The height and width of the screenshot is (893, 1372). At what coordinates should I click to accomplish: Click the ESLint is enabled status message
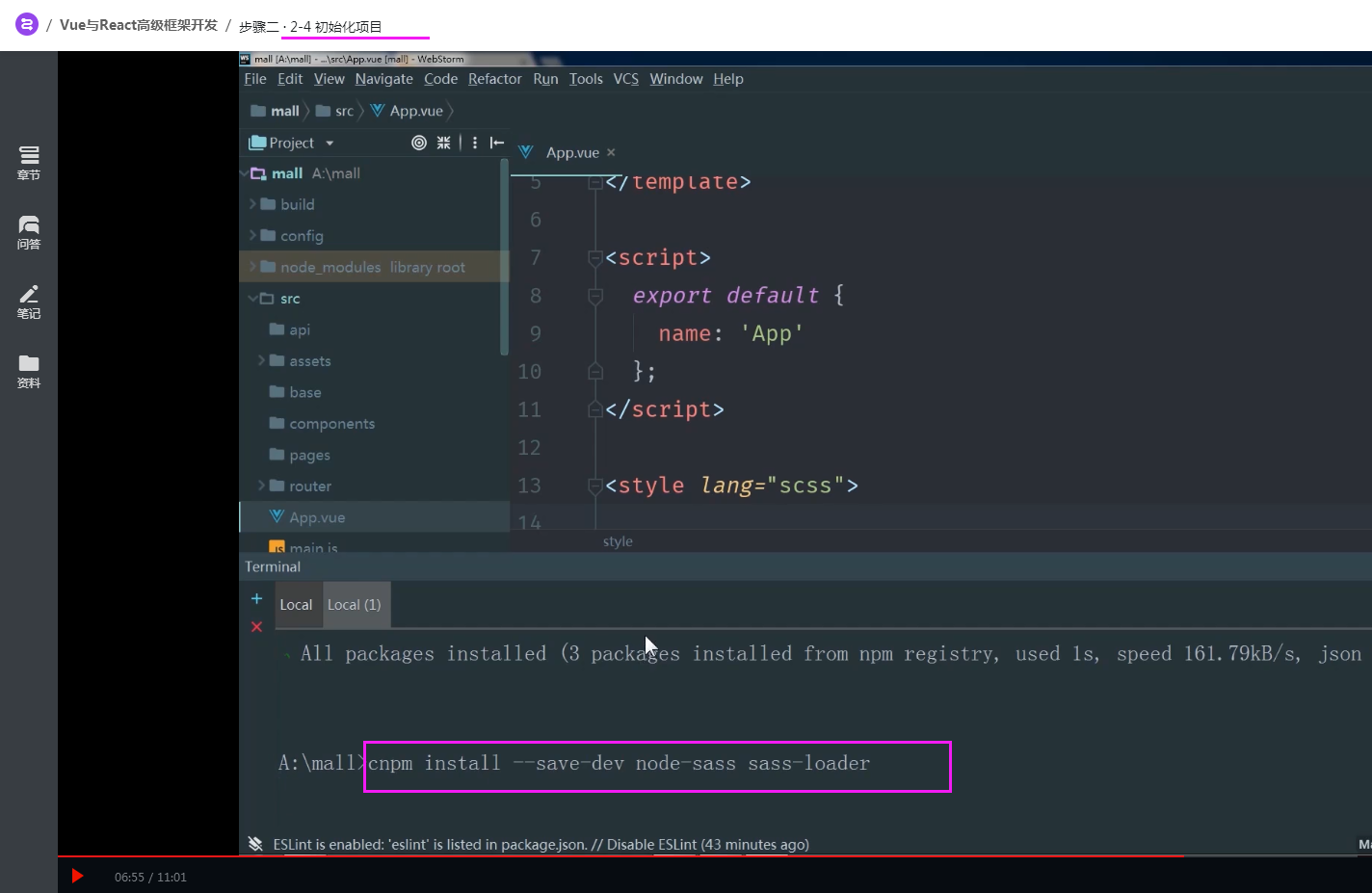click(x=541, y=844)
